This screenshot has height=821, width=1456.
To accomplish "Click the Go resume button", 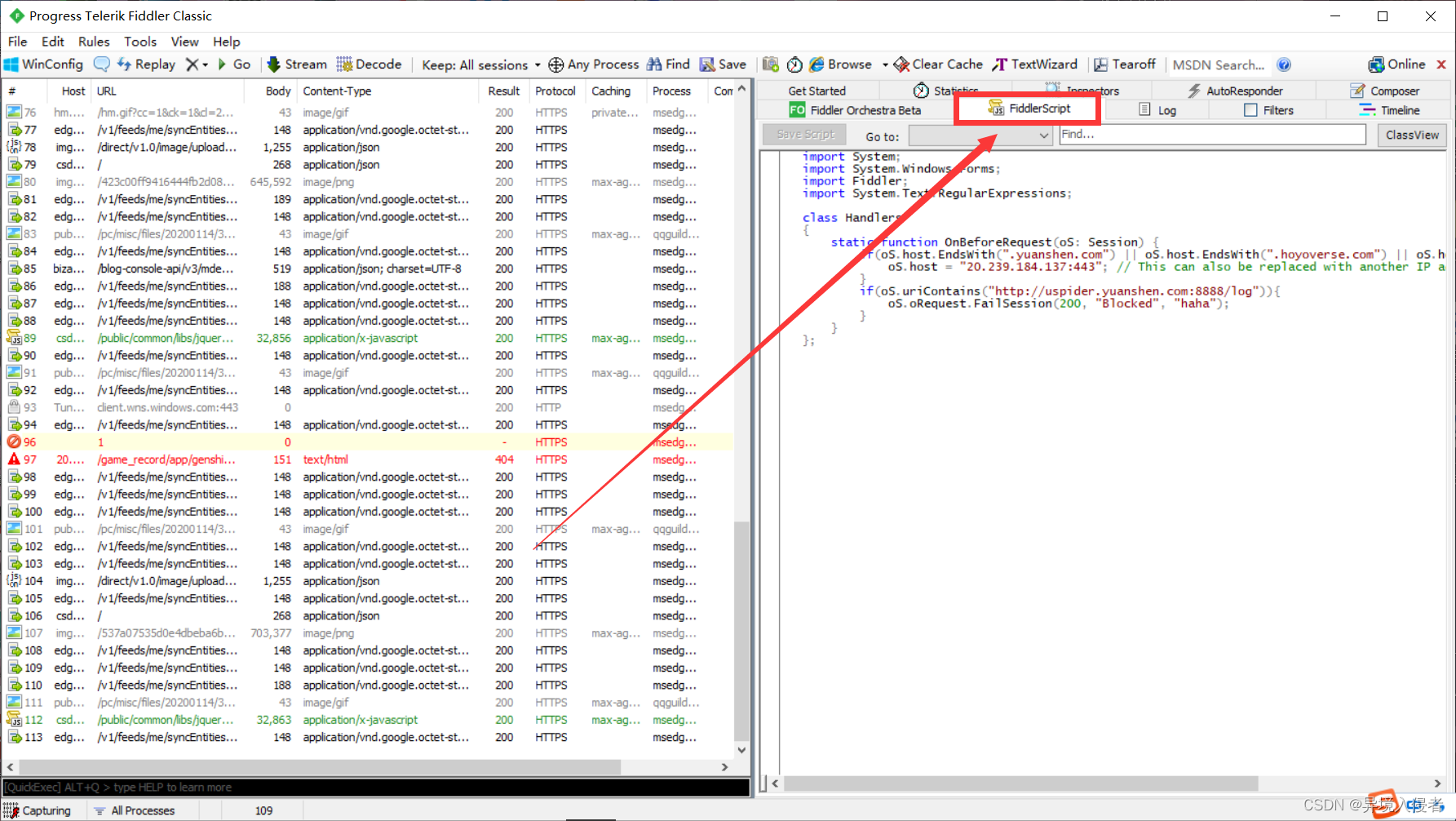I will 234,64.
